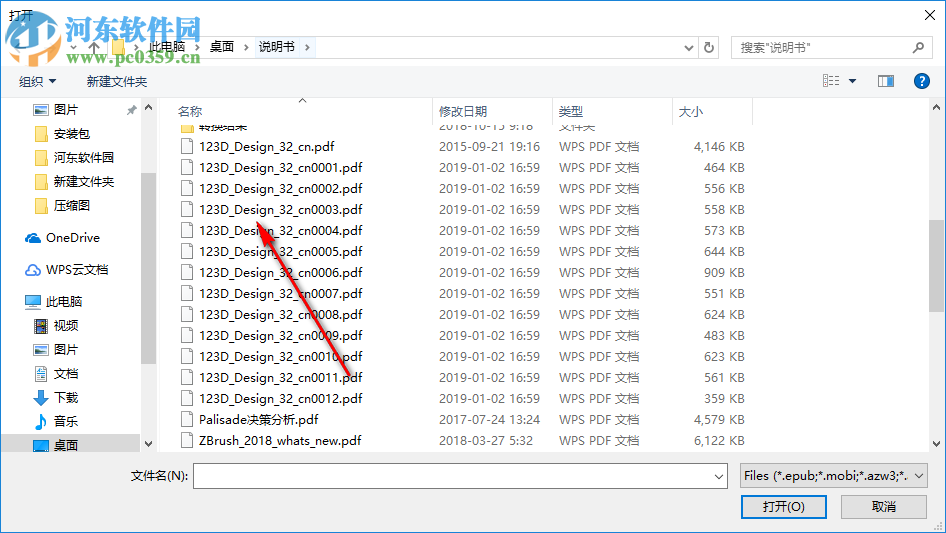
Task: Click the 2017-07-24 13:24 date cell
Action: (x=489, y=420)
